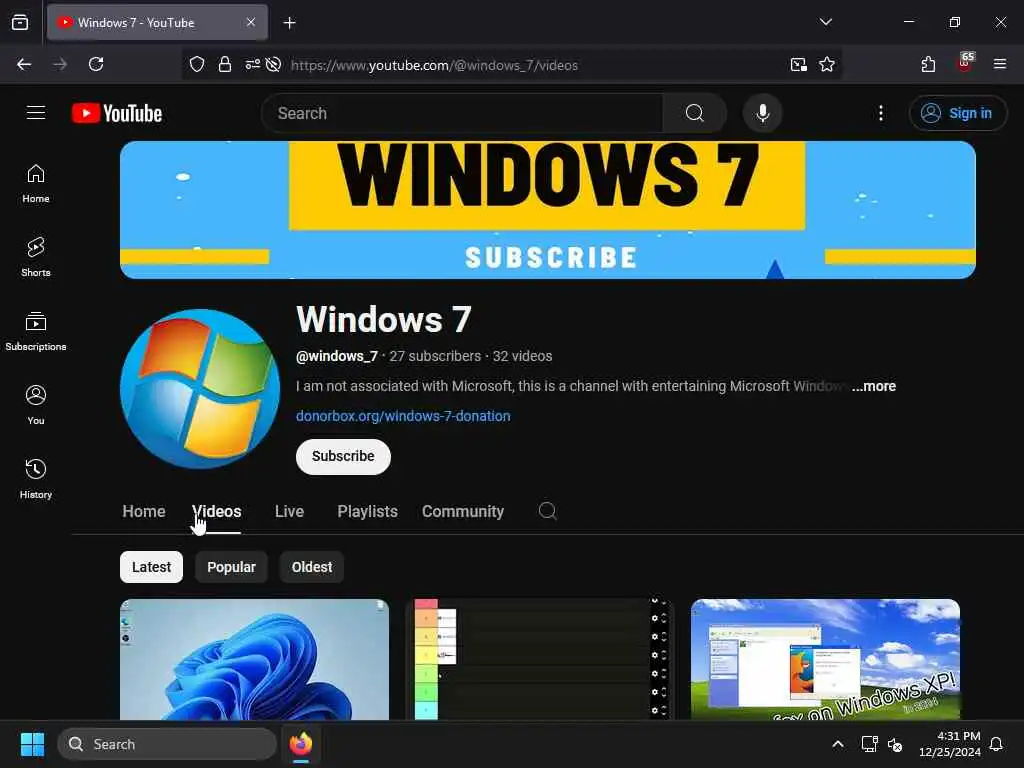Image resolution: width=1024 pixels, height=768 pixels.
Task: Open the Firefox application menu
Action: (x=1000, y=64)
